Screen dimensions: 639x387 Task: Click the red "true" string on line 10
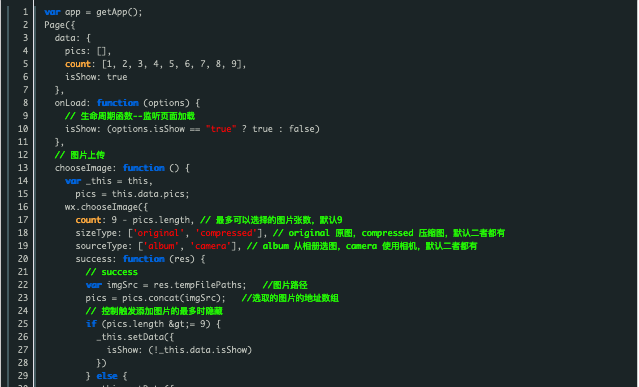[x=221, y=129]
